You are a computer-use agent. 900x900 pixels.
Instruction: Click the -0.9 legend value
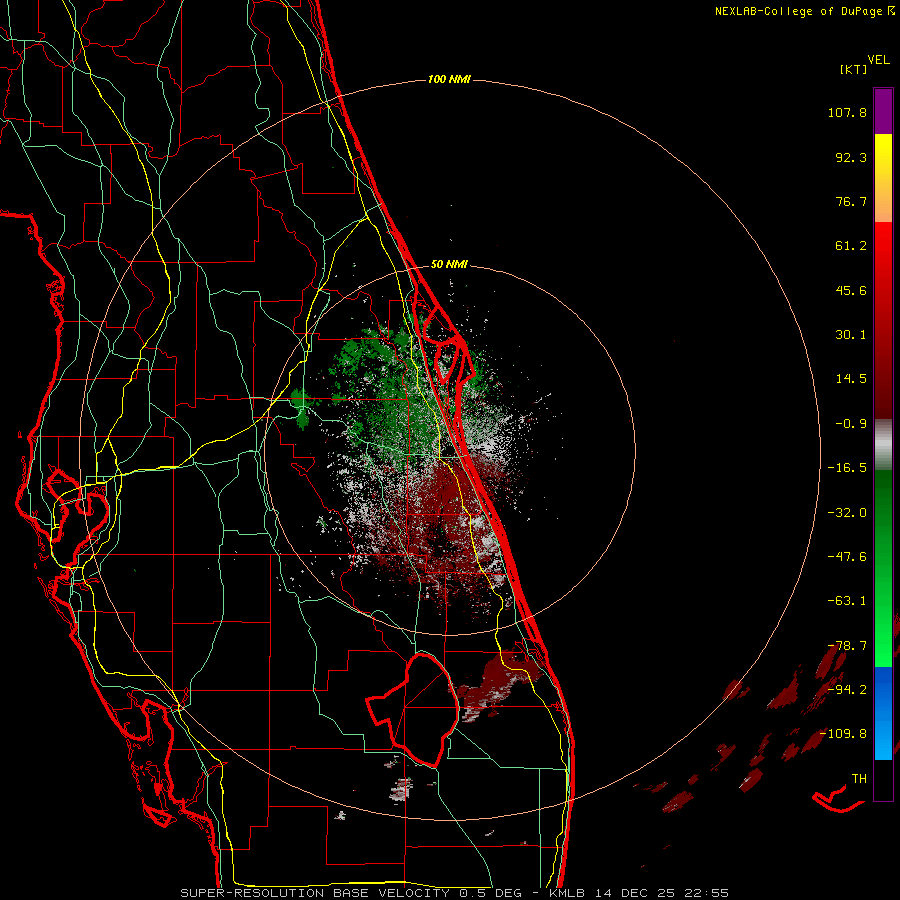click(x=851, y=424)
